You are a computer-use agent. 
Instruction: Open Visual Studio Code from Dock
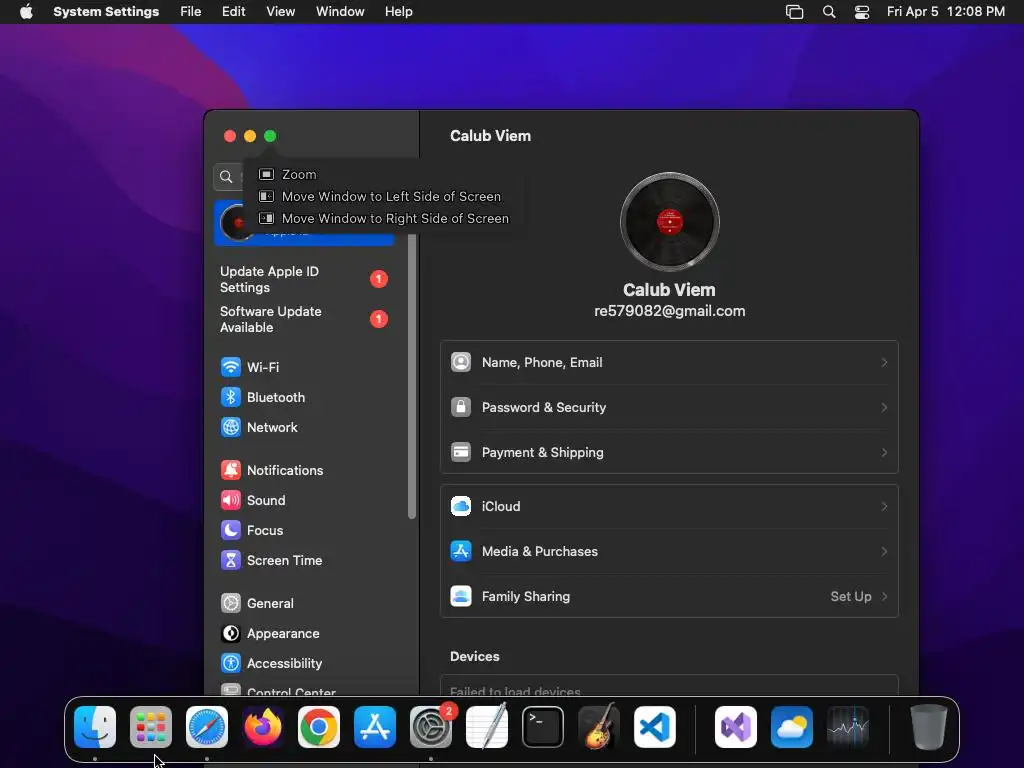(x=655, y=727)
